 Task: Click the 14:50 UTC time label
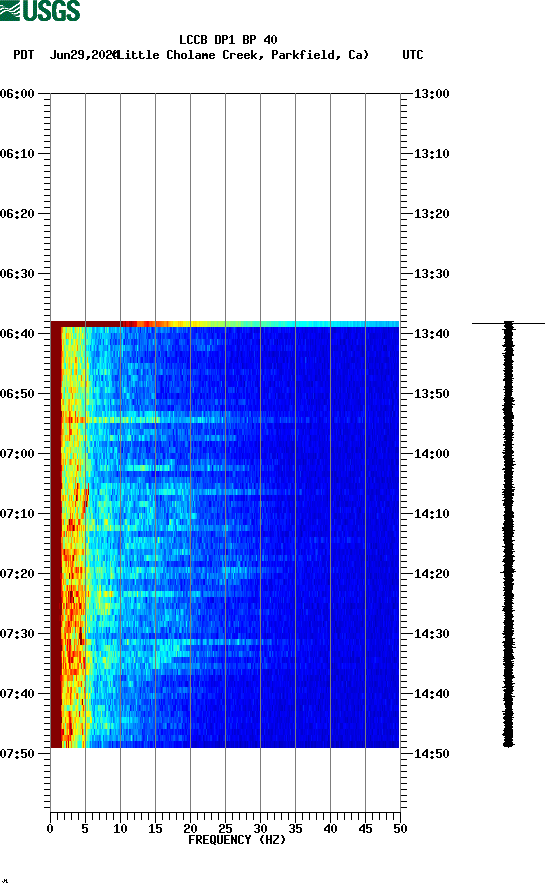(x=431, y=754)
